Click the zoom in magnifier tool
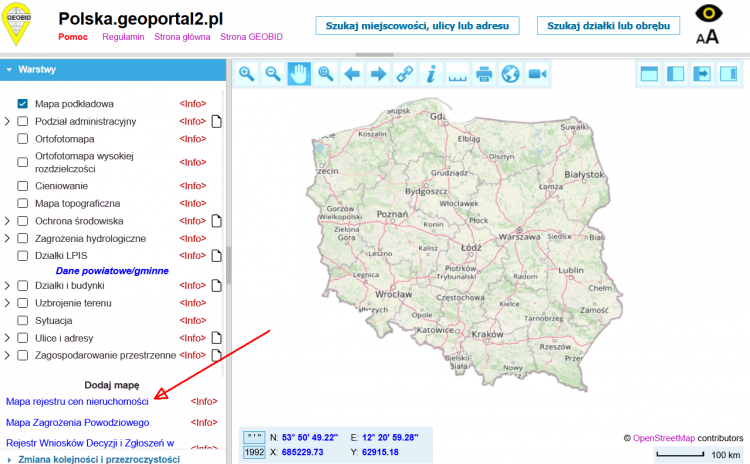This screenshot has width=750, height=464. click(246, 74)
